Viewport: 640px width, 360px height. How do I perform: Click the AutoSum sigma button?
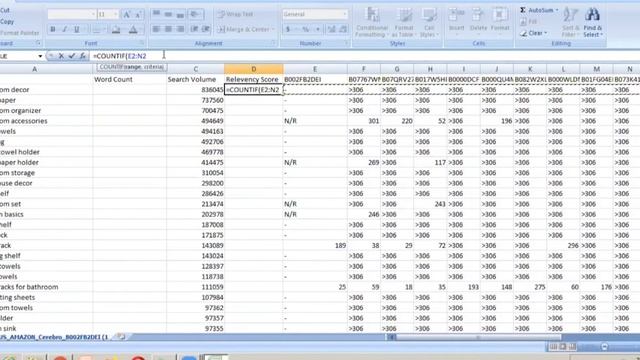536,10
